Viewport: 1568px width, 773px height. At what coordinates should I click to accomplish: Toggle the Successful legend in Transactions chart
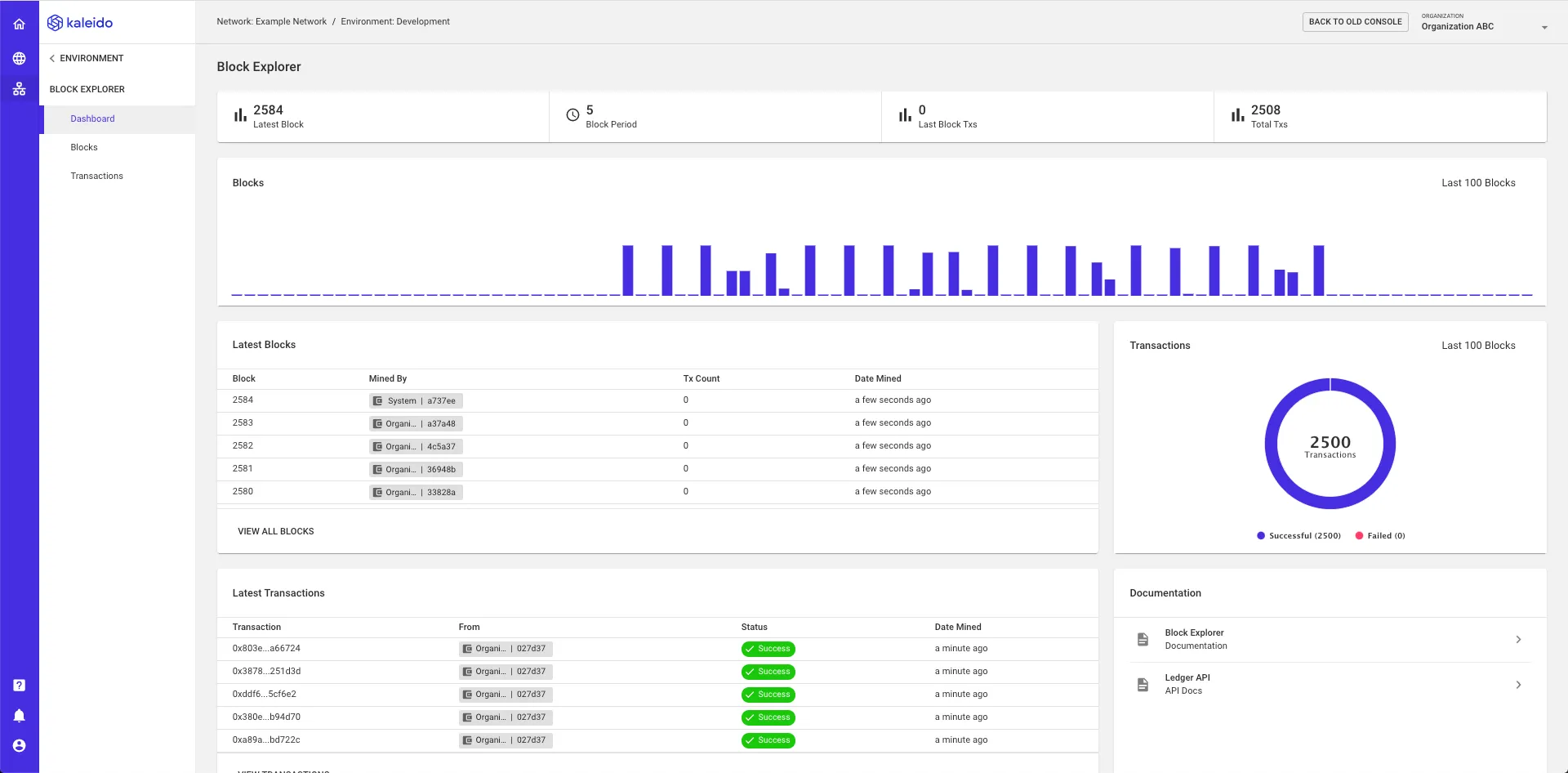coord(1298,535)
